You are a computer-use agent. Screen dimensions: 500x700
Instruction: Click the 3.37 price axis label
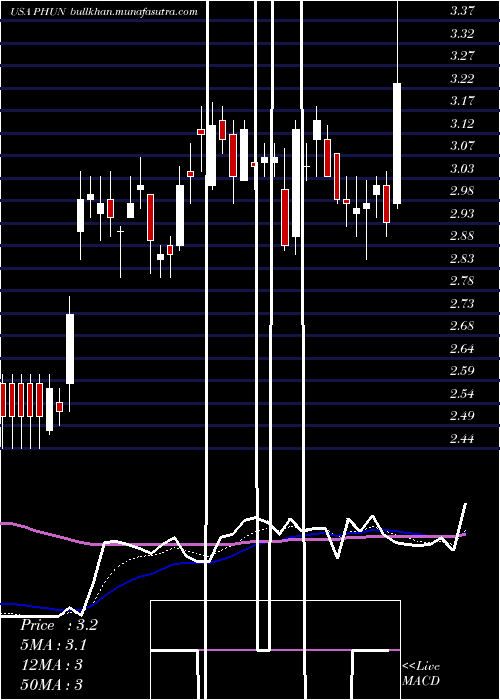[462, 11]
